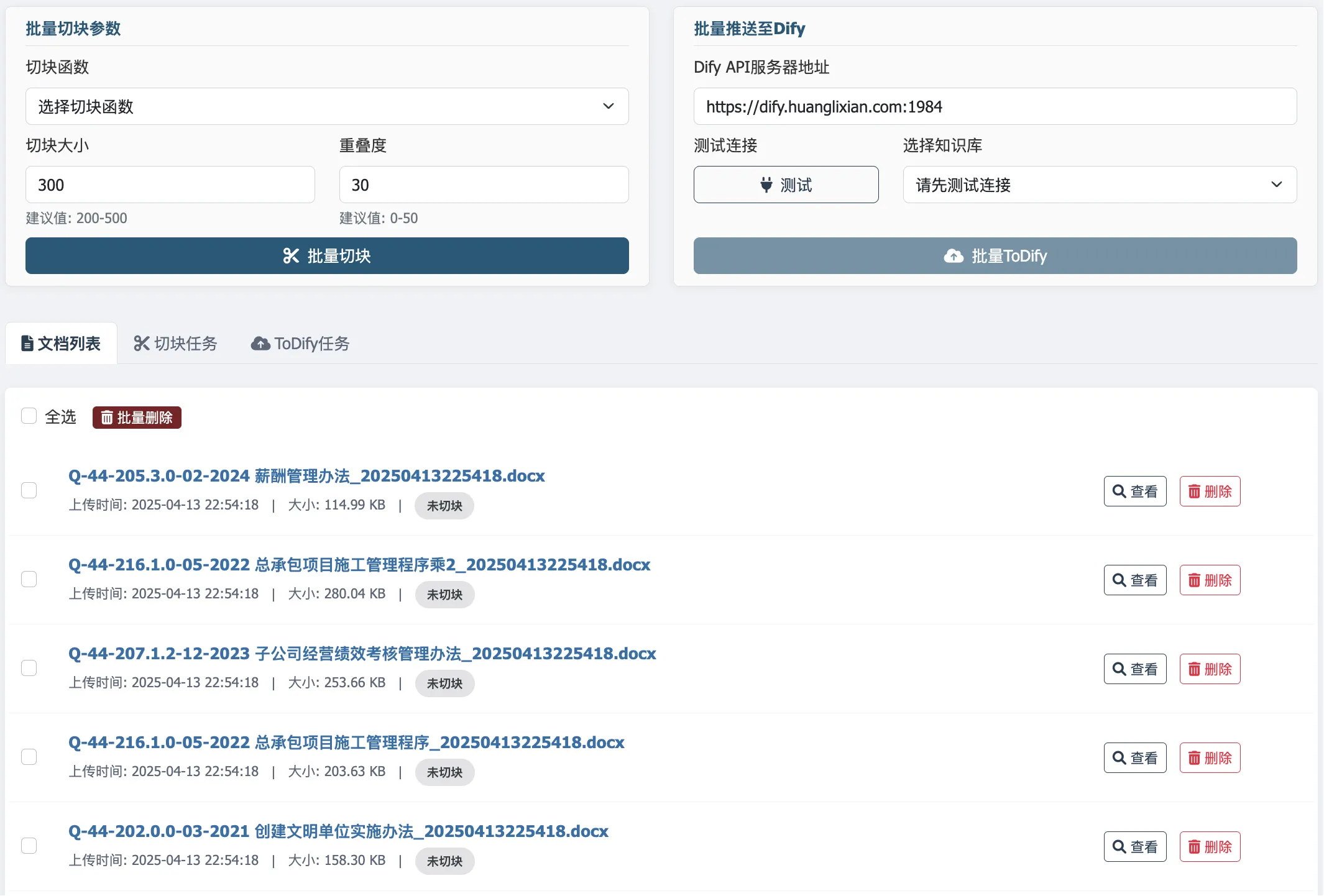Check the box for 创建文明单位实施办法 document
This screenshot has width=1324, height=896.
[x=29, y=846]
